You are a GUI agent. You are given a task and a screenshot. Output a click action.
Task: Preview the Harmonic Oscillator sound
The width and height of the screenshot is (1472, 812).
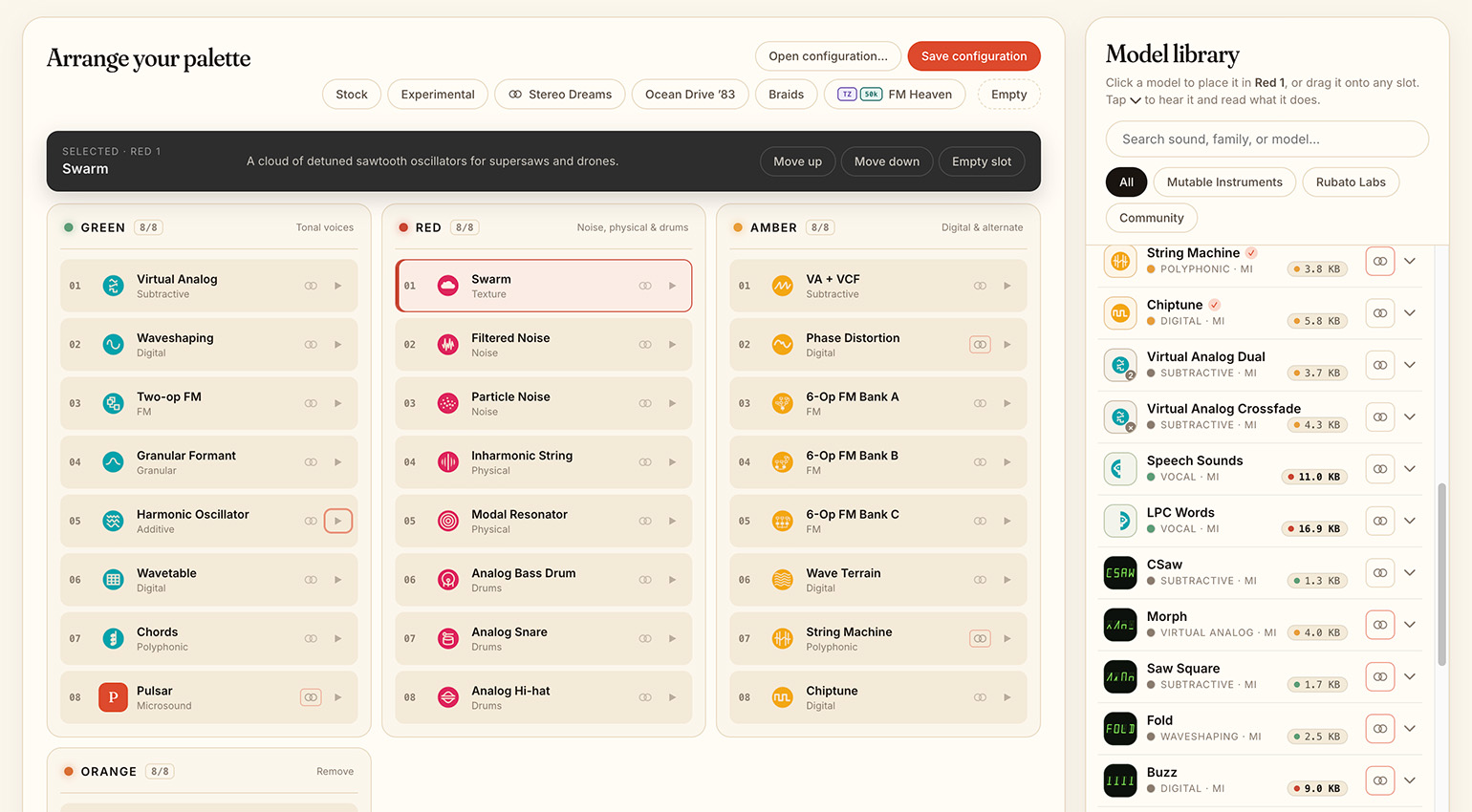click(x=338, y=522)
